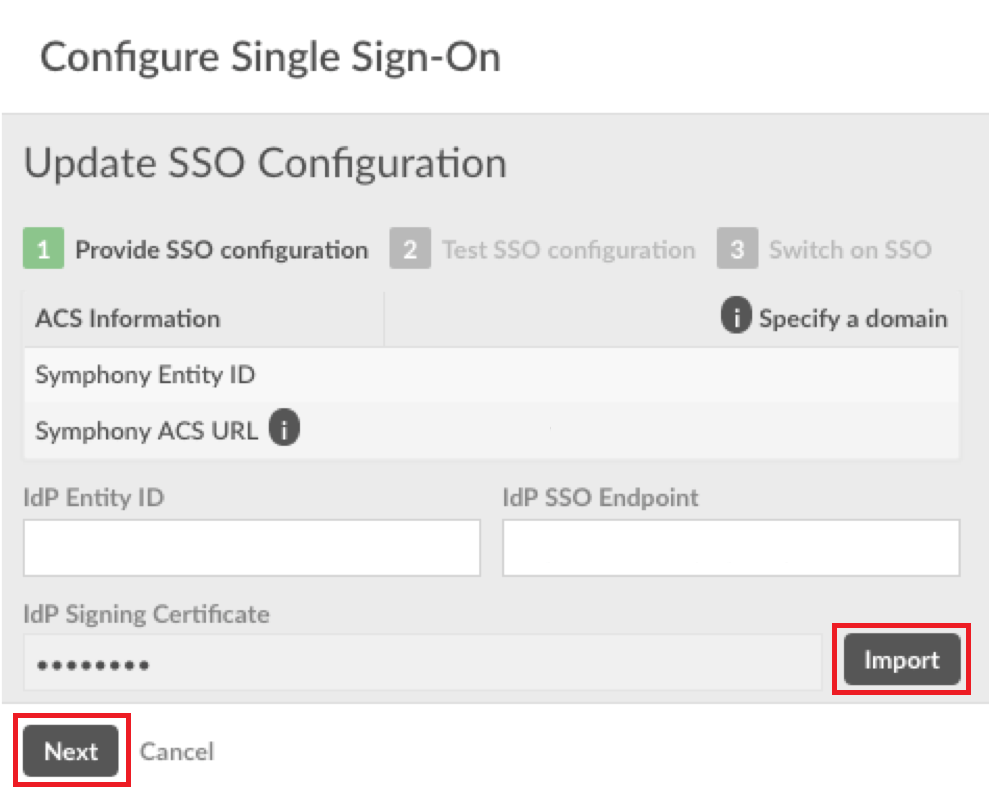
Task: Click the ACS Information header
Action: [127, 318]
